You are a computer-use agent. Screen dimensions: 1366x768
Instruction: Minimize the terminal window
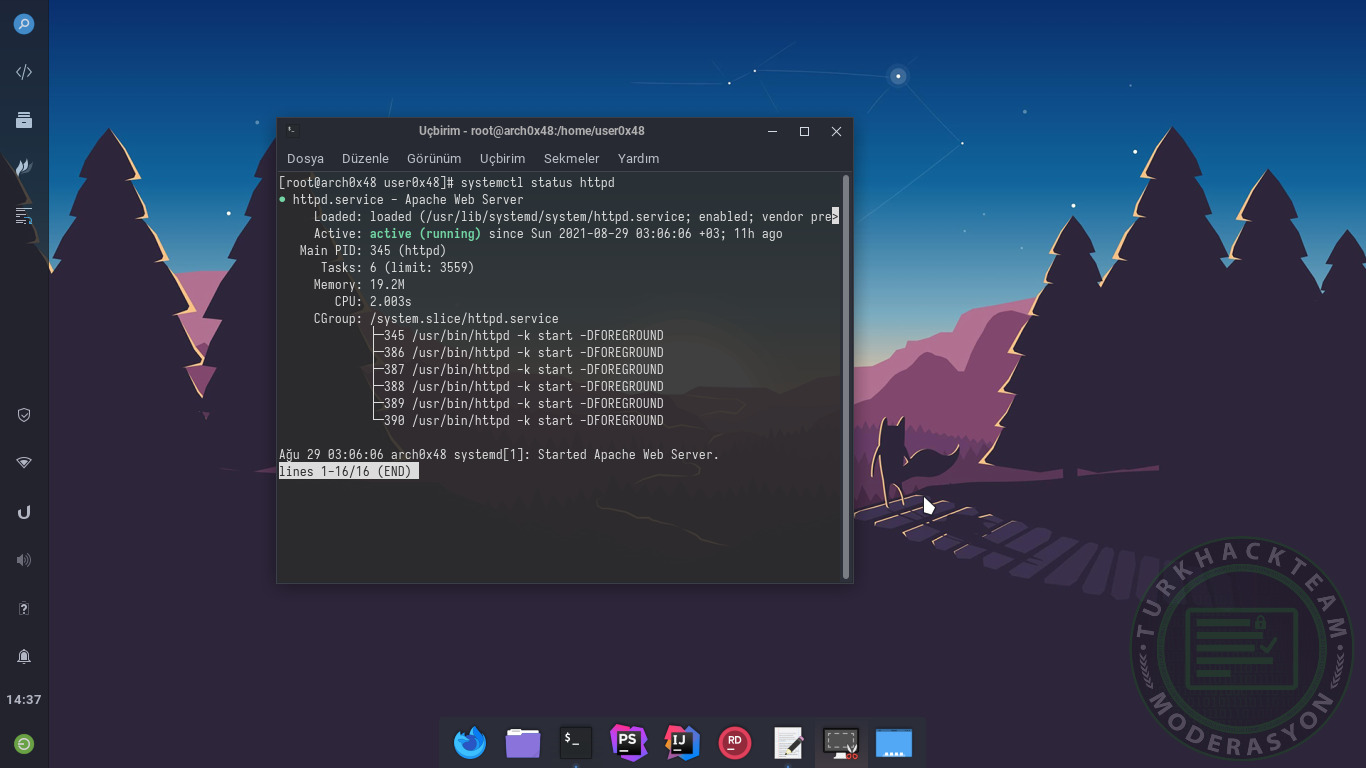coord(772,131)
